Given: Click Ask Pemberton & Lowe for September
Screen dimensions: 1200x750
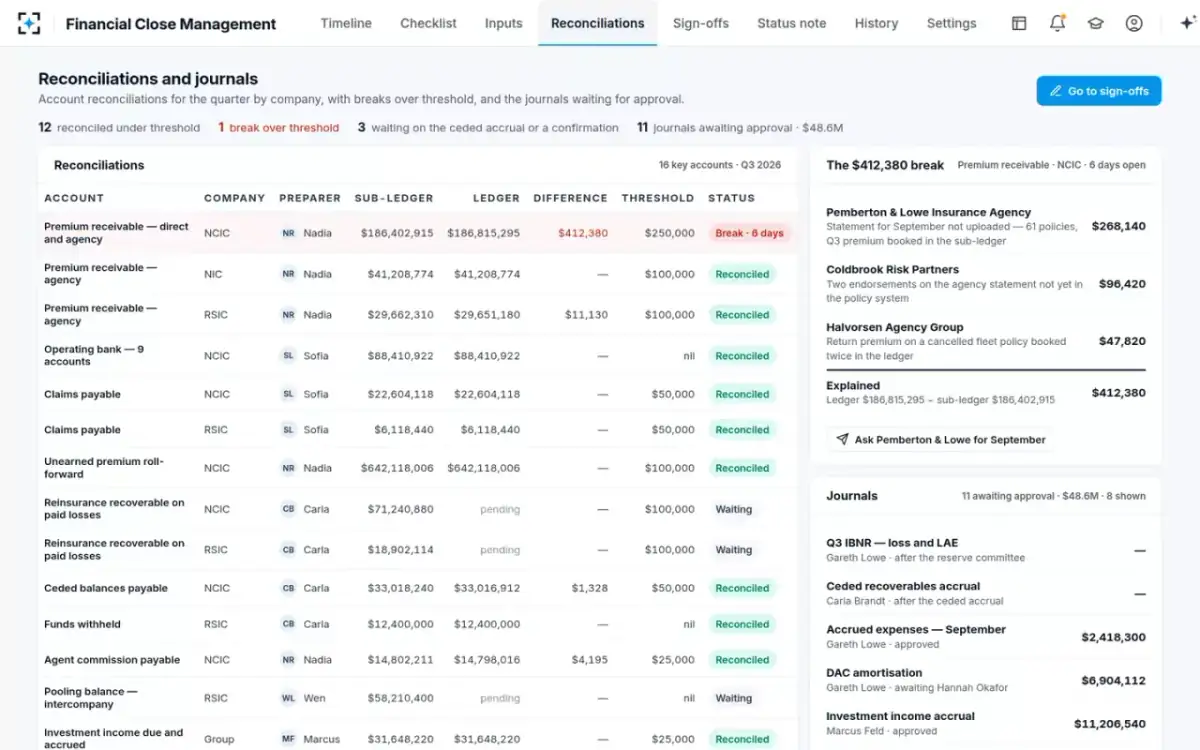Looking at the screenshot, I should point(941,439).
